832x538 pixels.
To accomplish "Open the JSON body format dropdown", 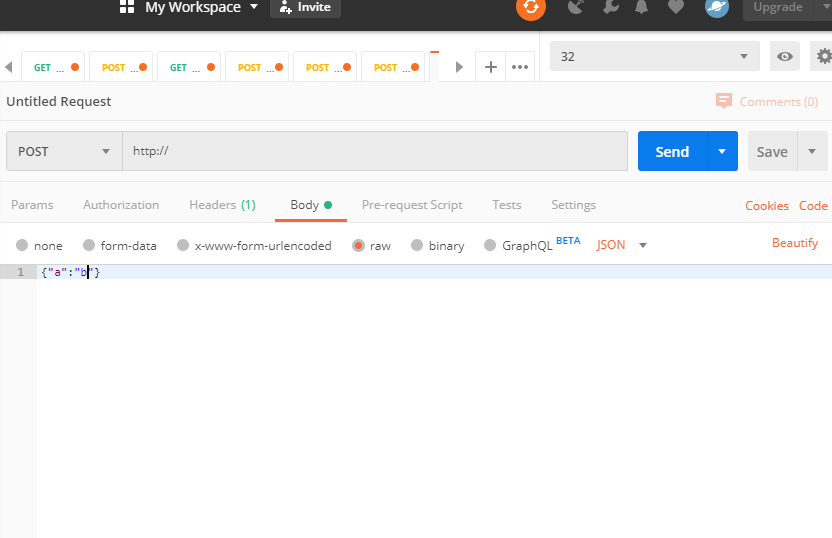I will point(621,245).
